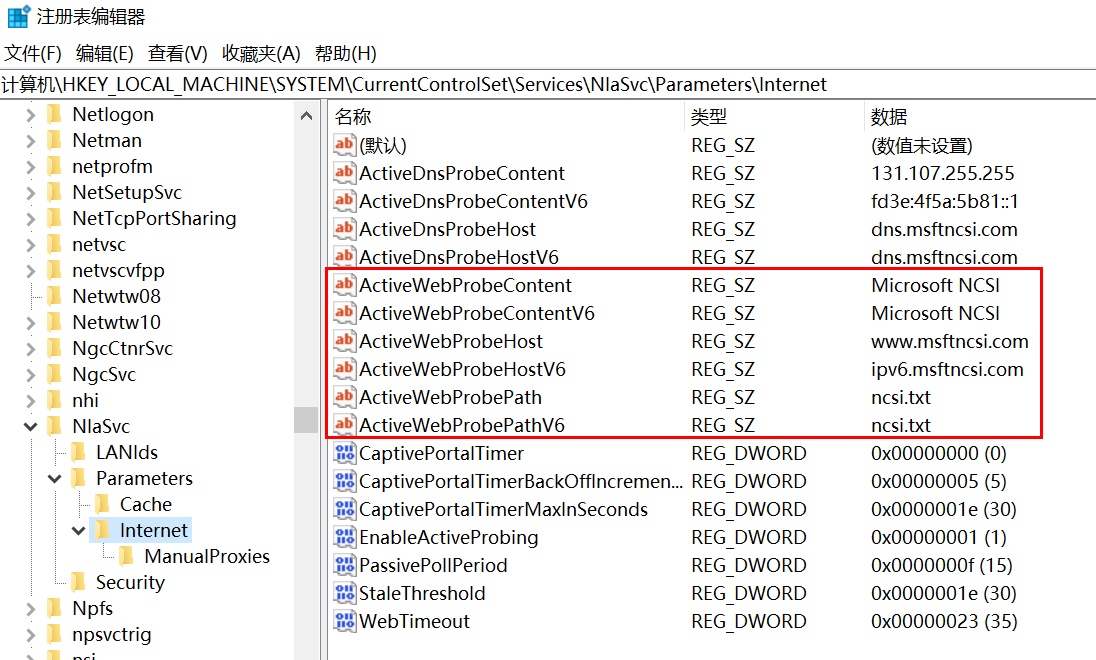1096x660 pixels.
Task: Select the DWORD icon of EnableActiveProbing
Action: pos(345,537)
